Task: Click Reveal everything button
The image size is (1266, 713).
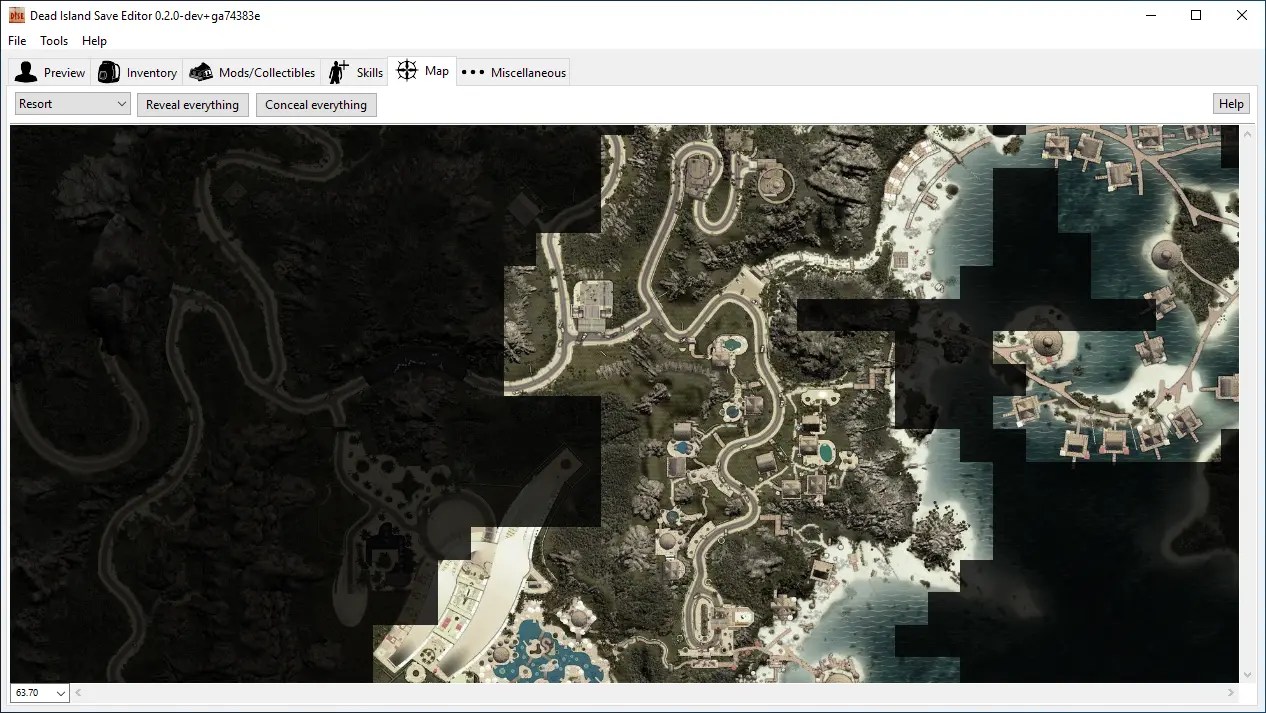Action: (x=193, y=104)
